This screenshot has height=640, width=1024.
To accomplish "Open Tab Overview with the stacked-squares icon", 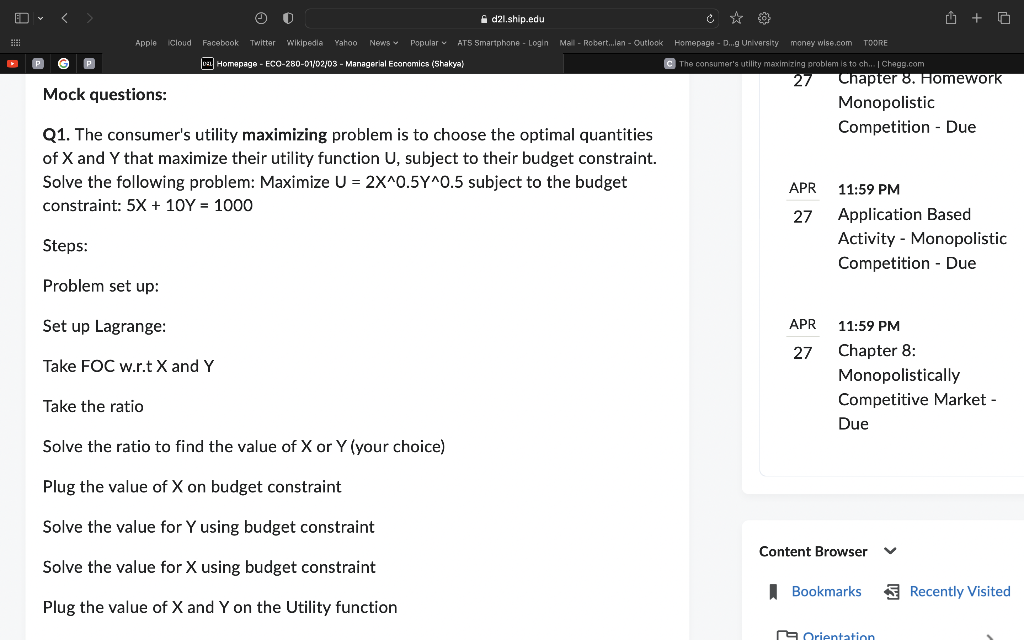I will click(x=1004, y=17).
